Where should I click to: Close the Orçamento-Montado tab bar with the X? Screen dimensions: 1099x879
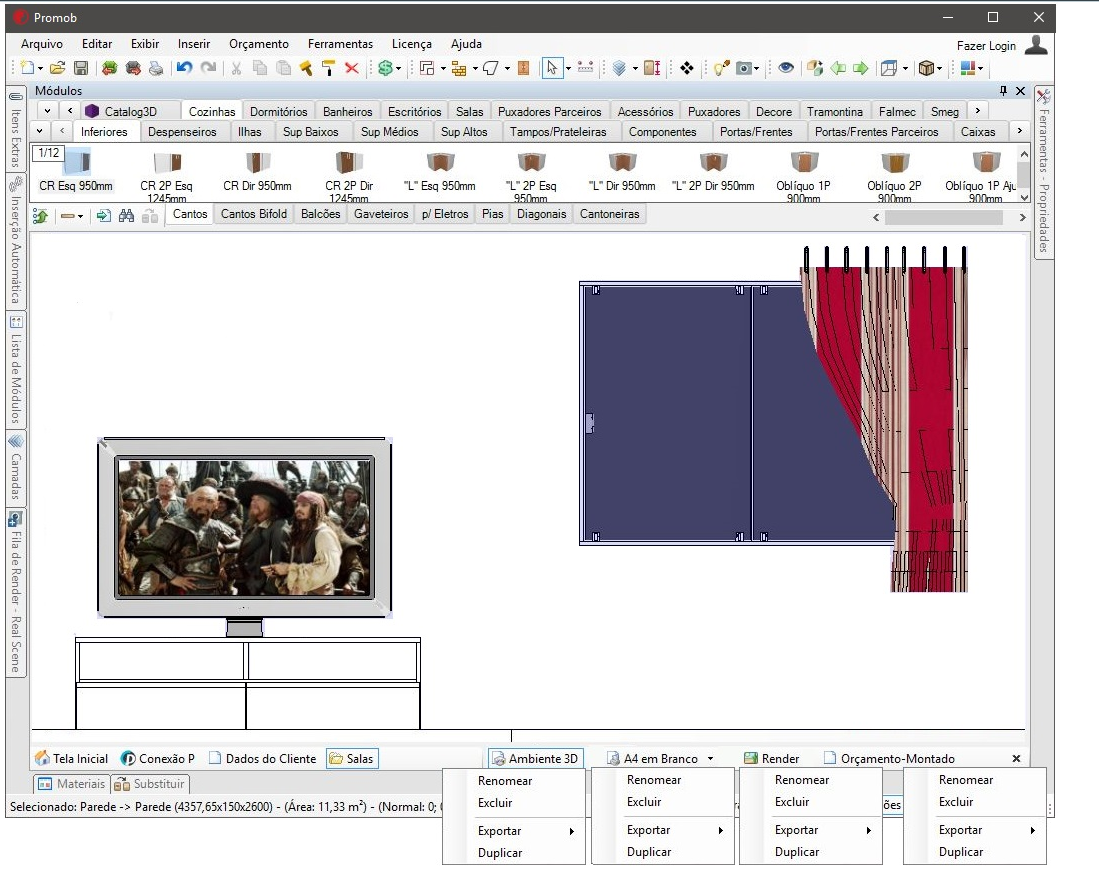(x=1016, y=758)
